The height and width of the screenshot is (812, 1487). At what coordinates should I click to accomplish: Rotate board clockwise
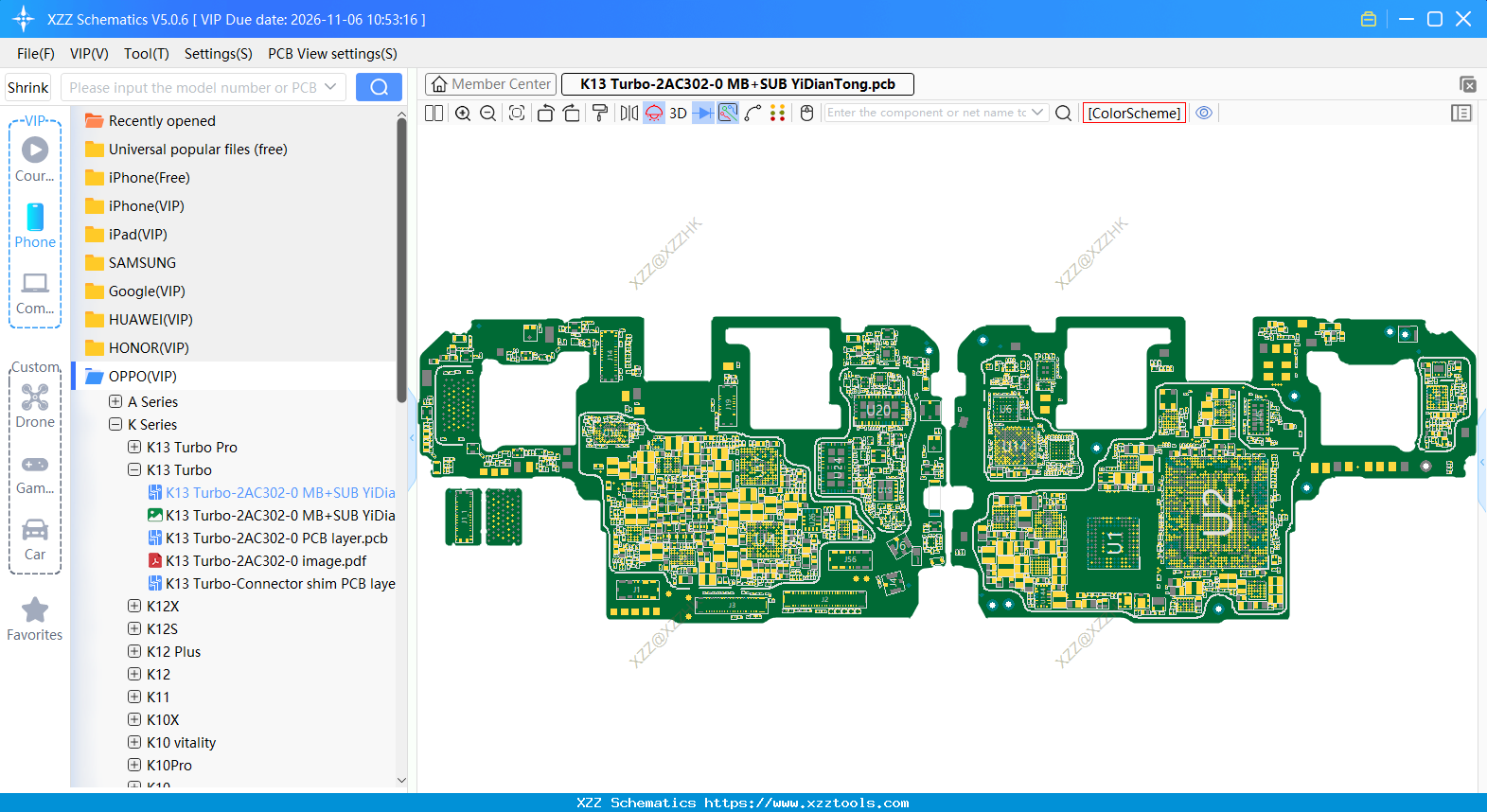click(x=571, y=113)
